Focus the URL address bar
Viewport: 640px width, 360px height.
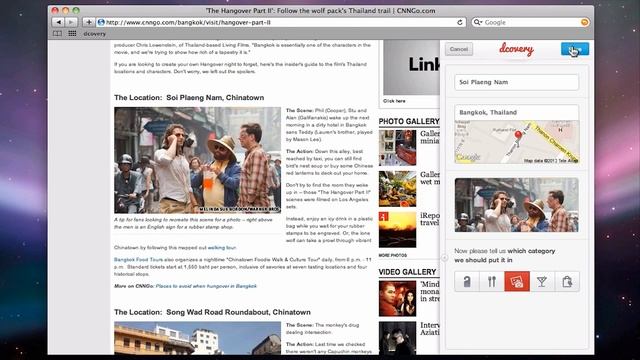point(281,22)
